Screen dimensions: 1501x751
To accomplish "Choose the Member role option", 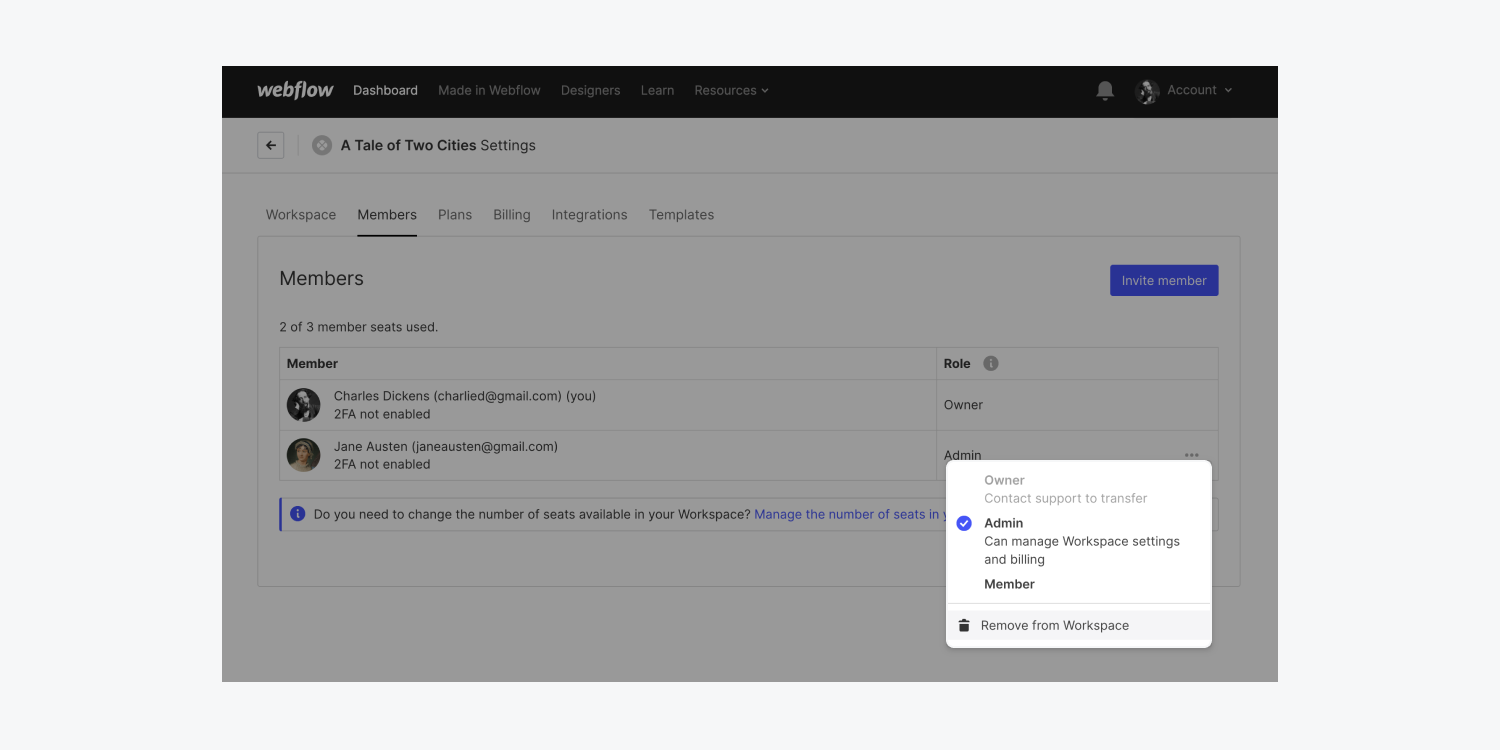I will tap(1009, 584).
